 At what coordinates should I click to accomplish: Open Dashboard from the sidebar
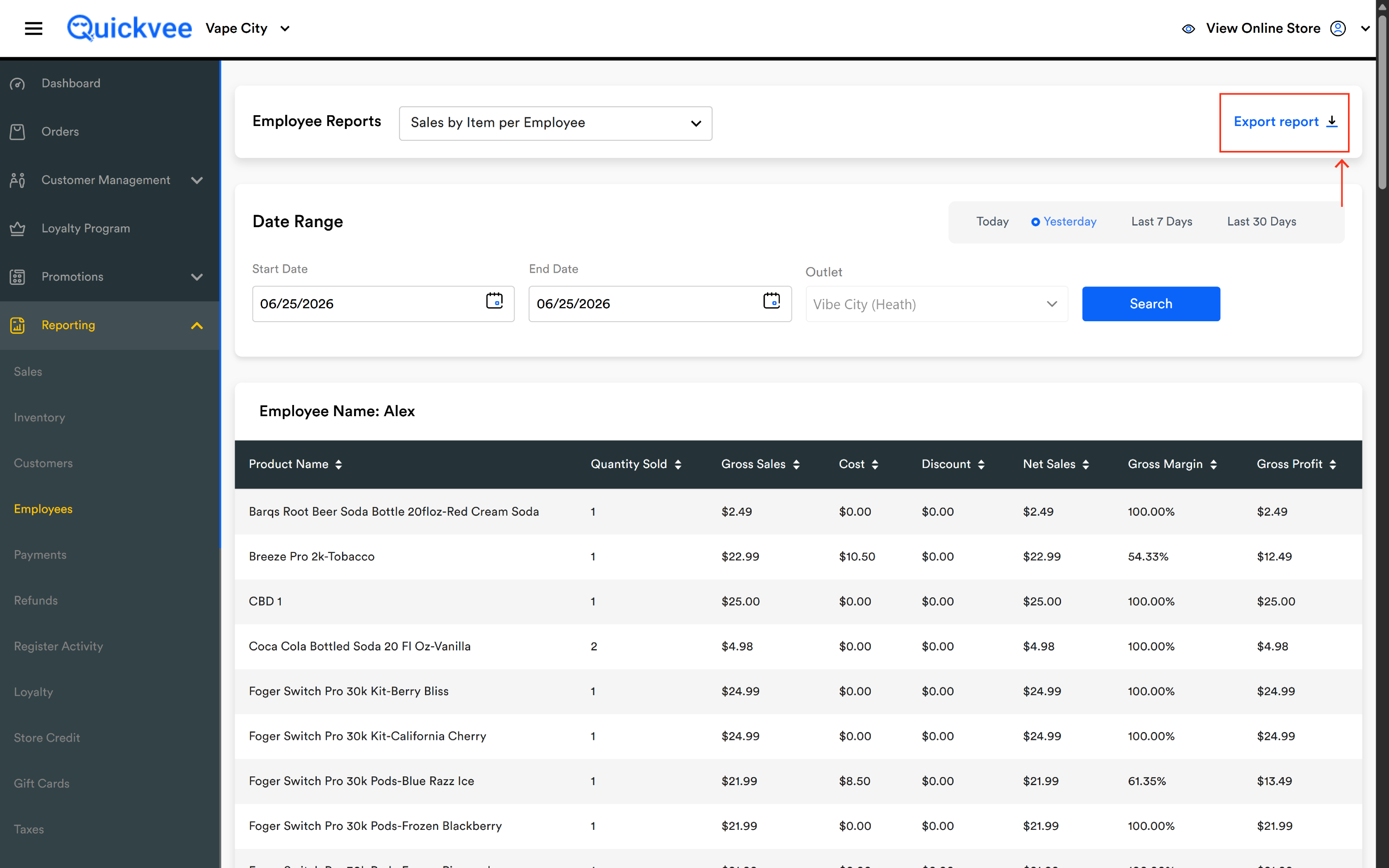tap(70, 83)
